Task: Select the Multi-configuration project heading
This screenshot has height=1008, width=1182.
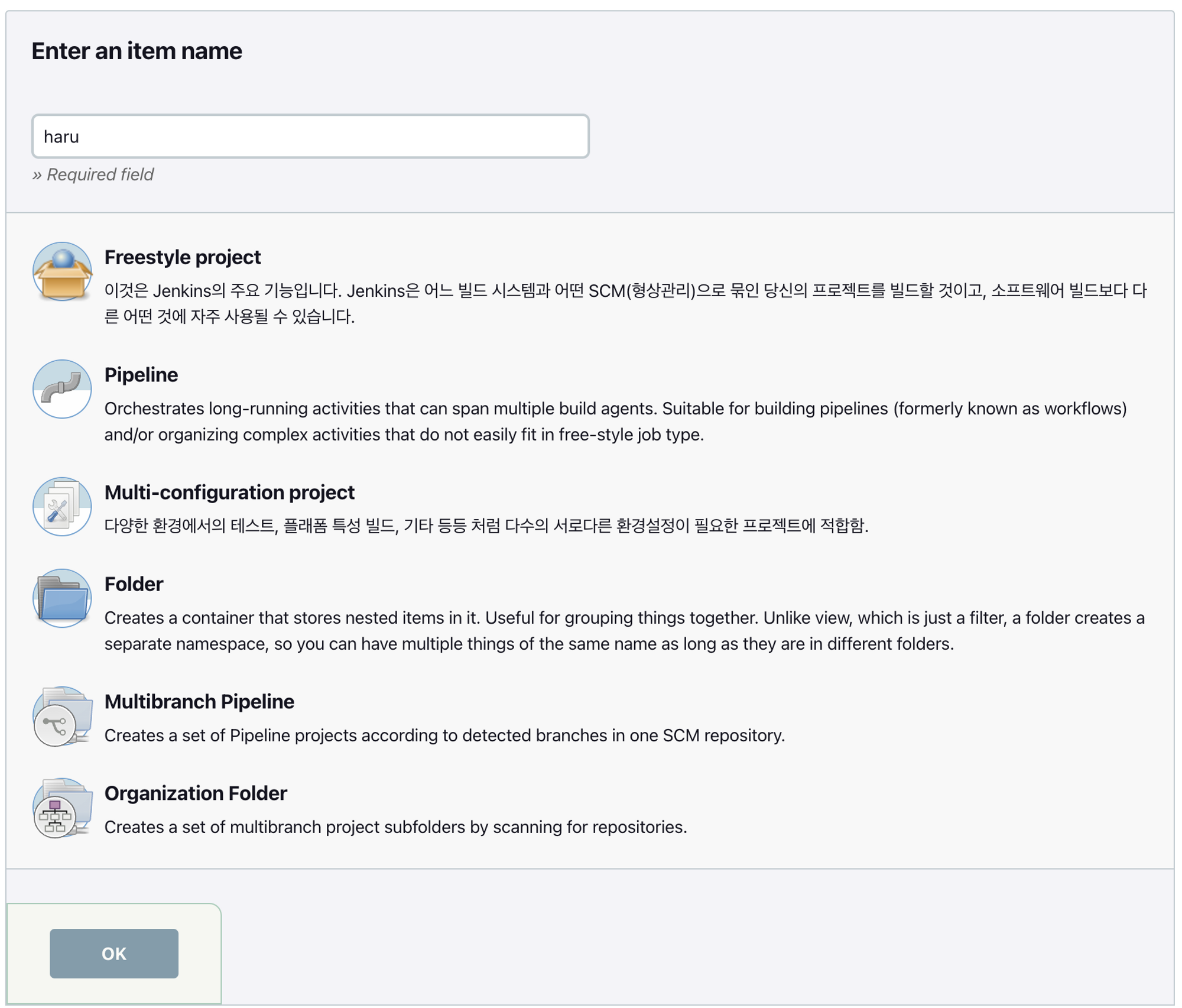Action: tap(229, 492)
